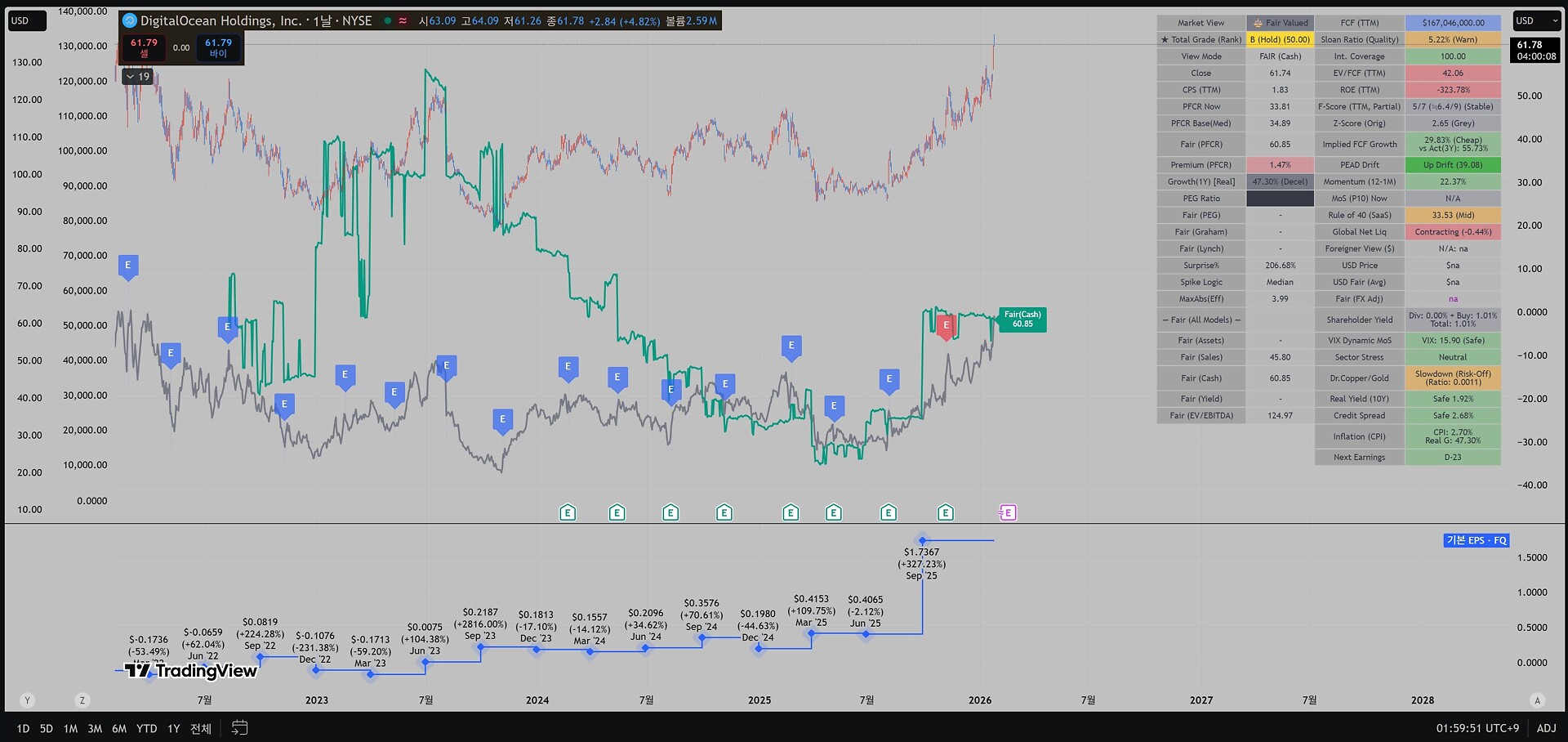This screenshot has height=742, width=1568.
Task: Click the red 61.79 셀 sell button
Action: (144, 47)
